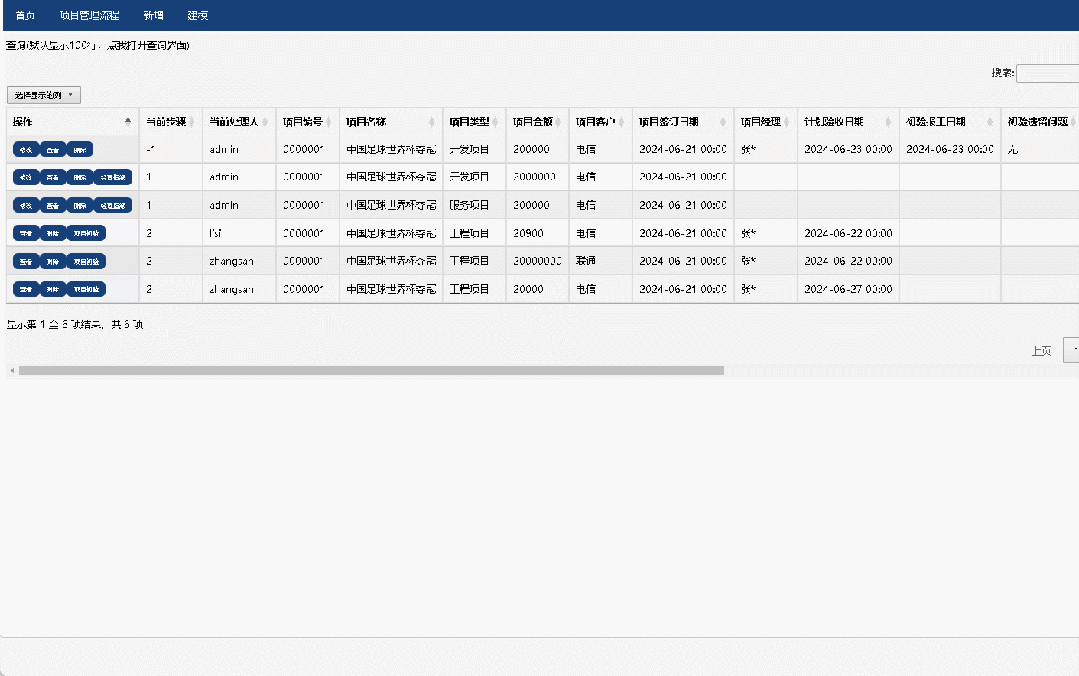Click 查看 button in step -1 row

pyautogui.click(x=53, y=149)
